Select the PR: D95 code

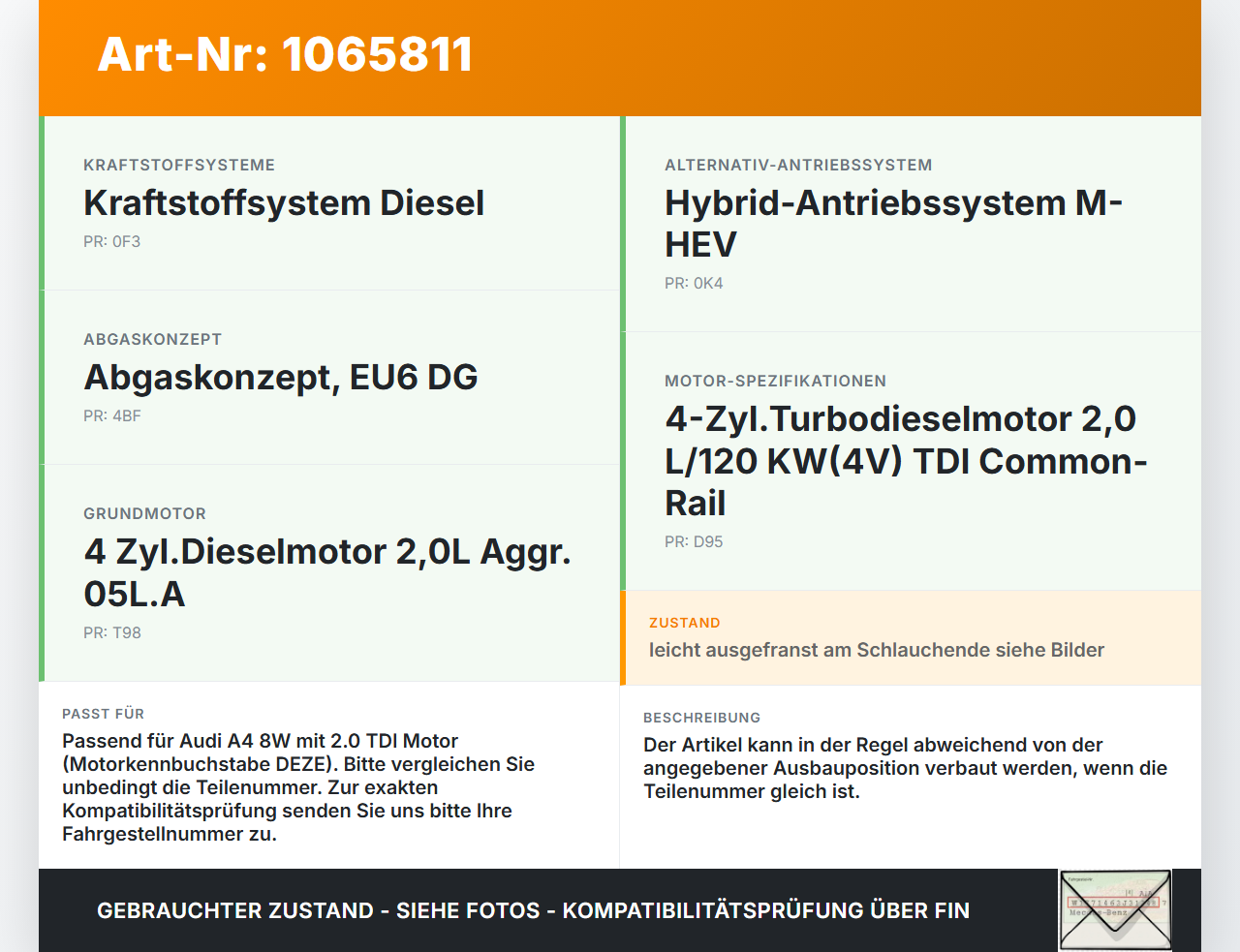694,542
